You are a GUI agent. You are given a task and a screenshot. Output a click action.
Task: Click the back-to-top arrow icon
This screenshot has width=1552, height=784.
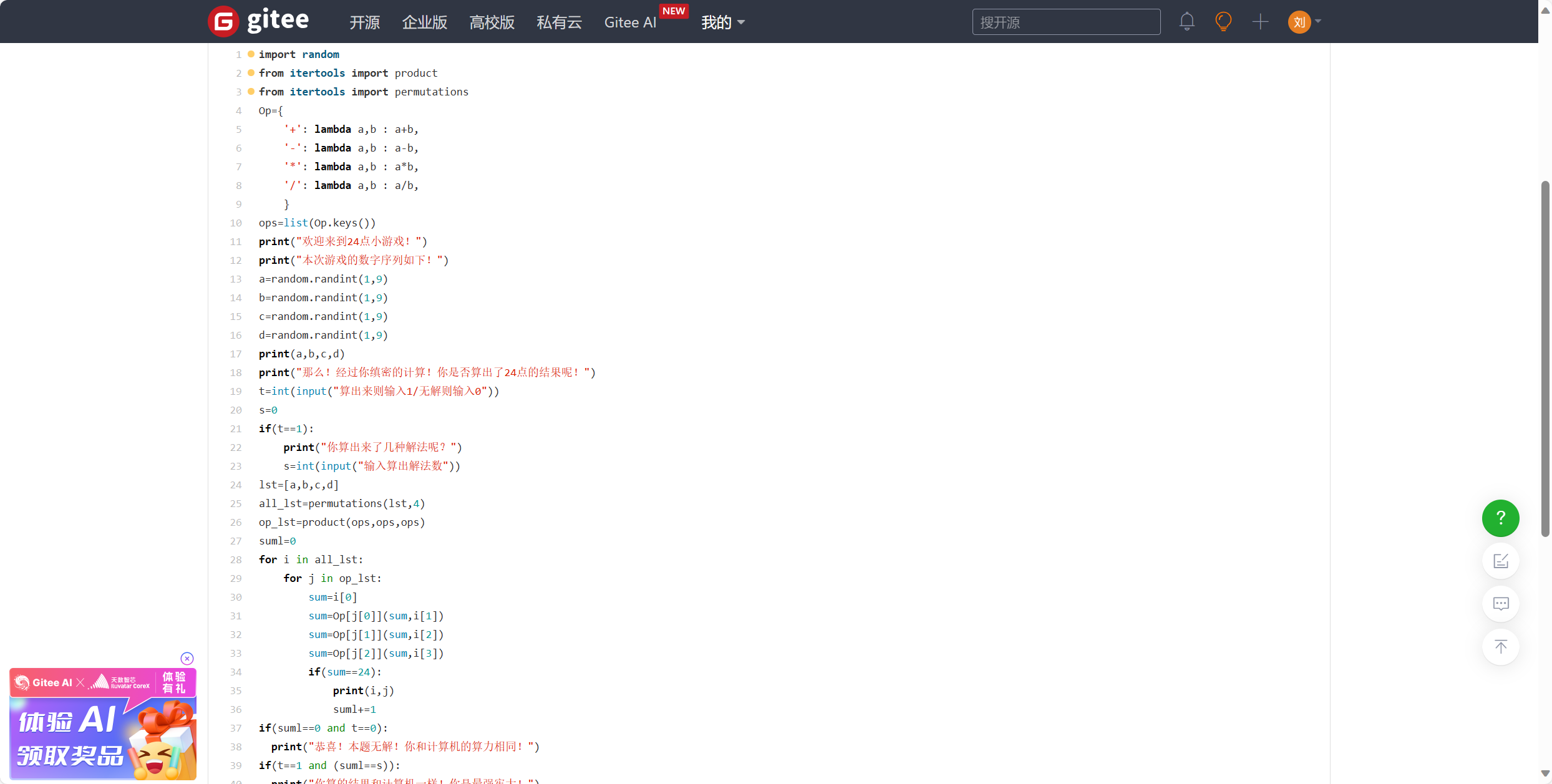pos(1500,646)
